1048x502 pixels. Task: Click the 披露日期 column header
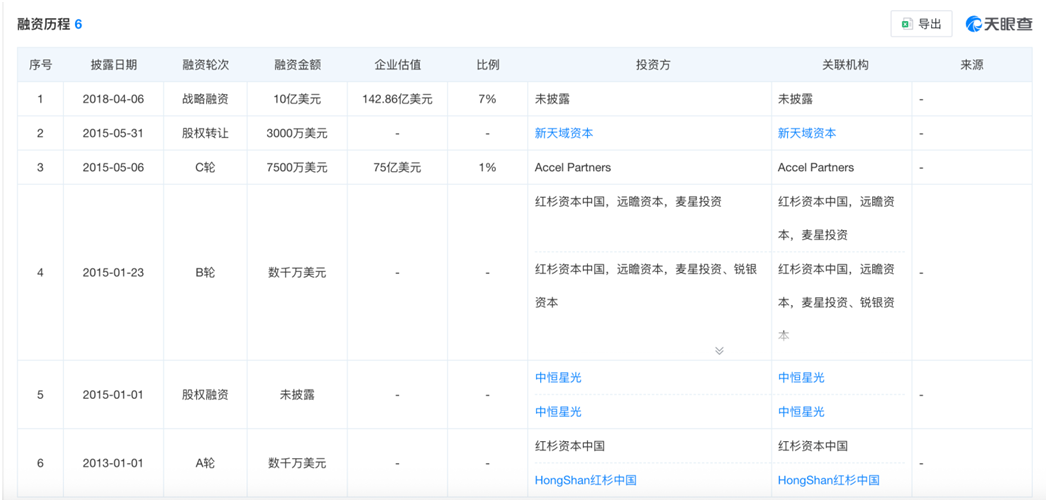tap(114, 65)
